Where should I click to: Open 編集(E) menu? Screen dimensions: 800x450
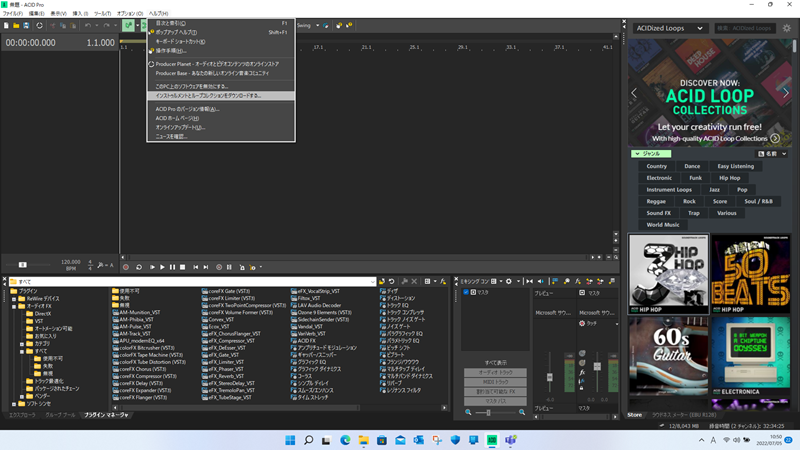point(36,14)
